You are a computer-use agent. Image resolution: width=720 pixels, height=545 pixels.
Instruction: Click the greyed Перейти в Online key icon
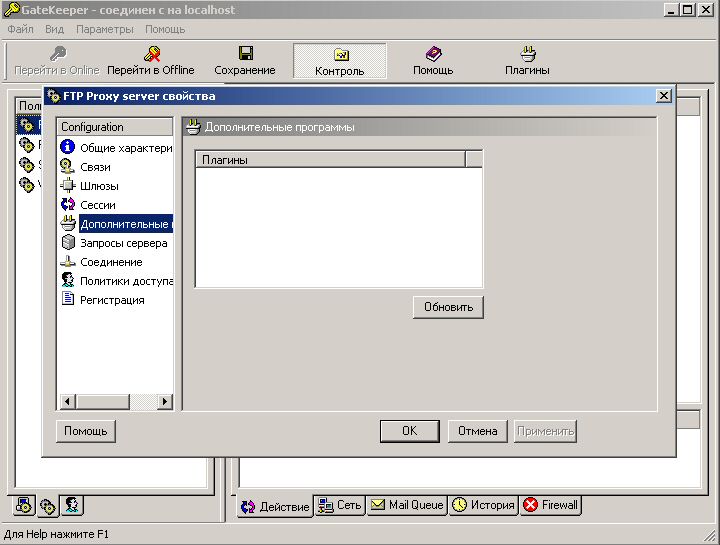[x=58, y=54]
